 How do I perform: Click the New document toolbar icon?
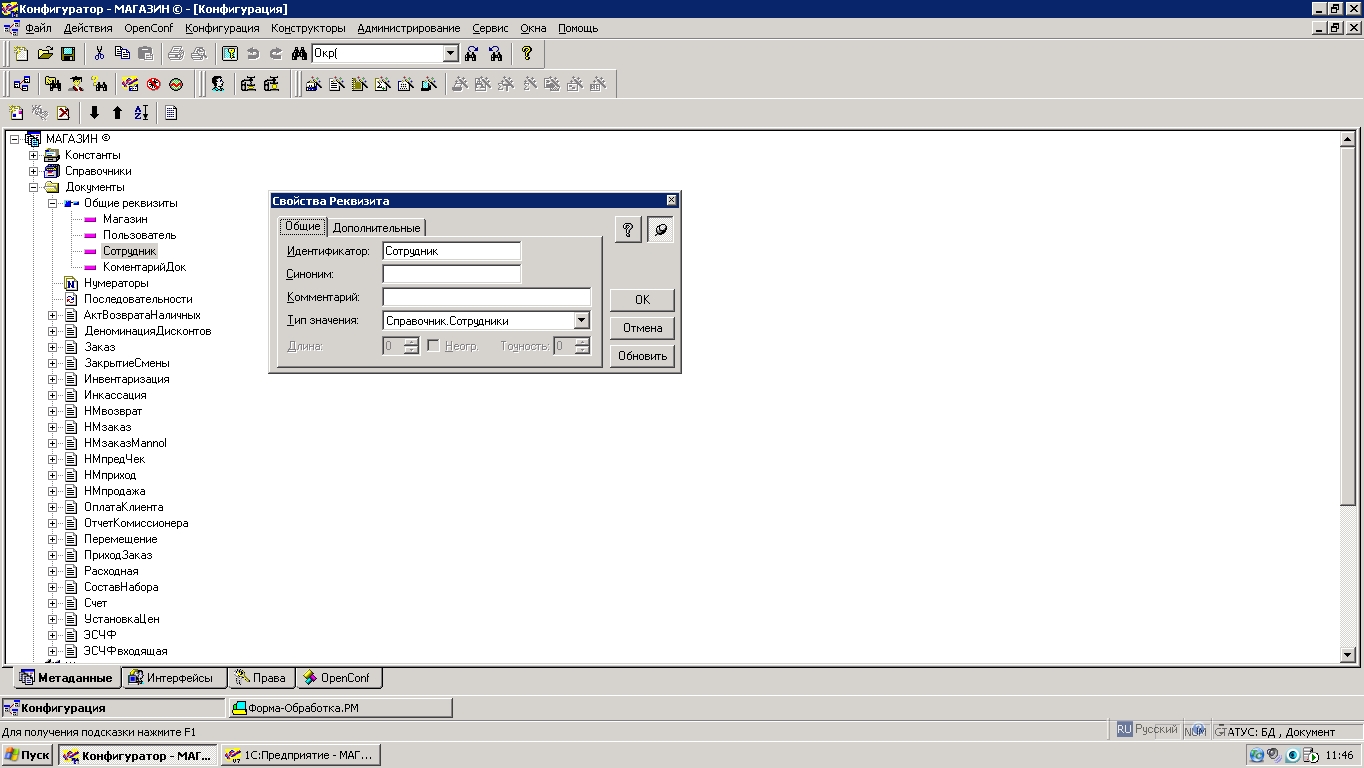(21, 54)
